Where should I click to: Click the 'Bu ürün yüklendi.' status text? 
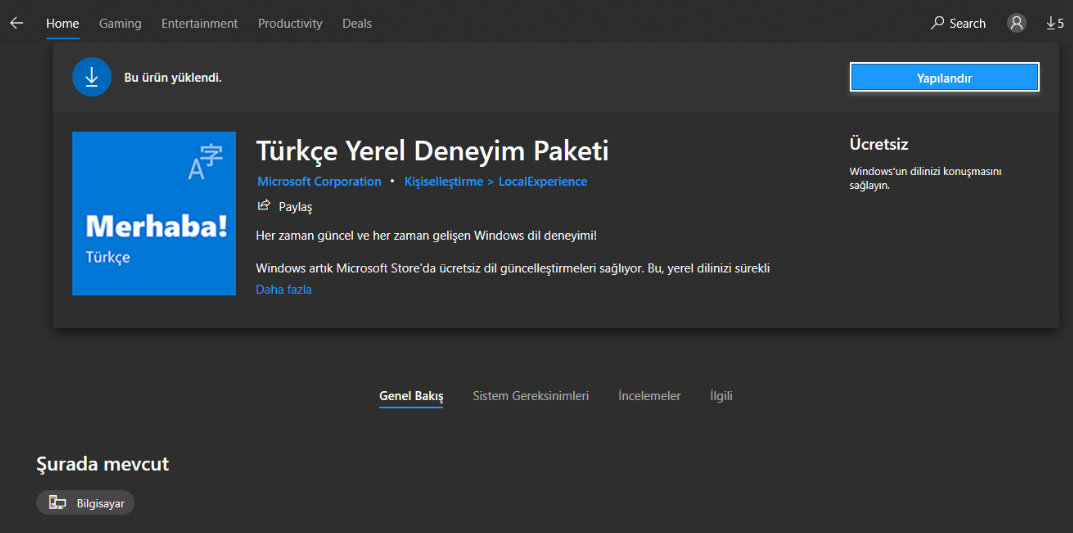point(172,77)
